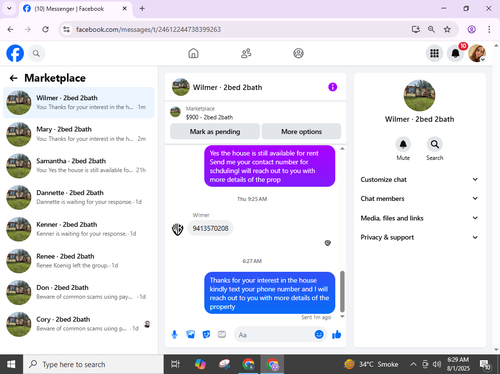This screenshot has height=374, width=500.
Task: Open Notifications bell with badge 10
Action: (x=455, y=53)
